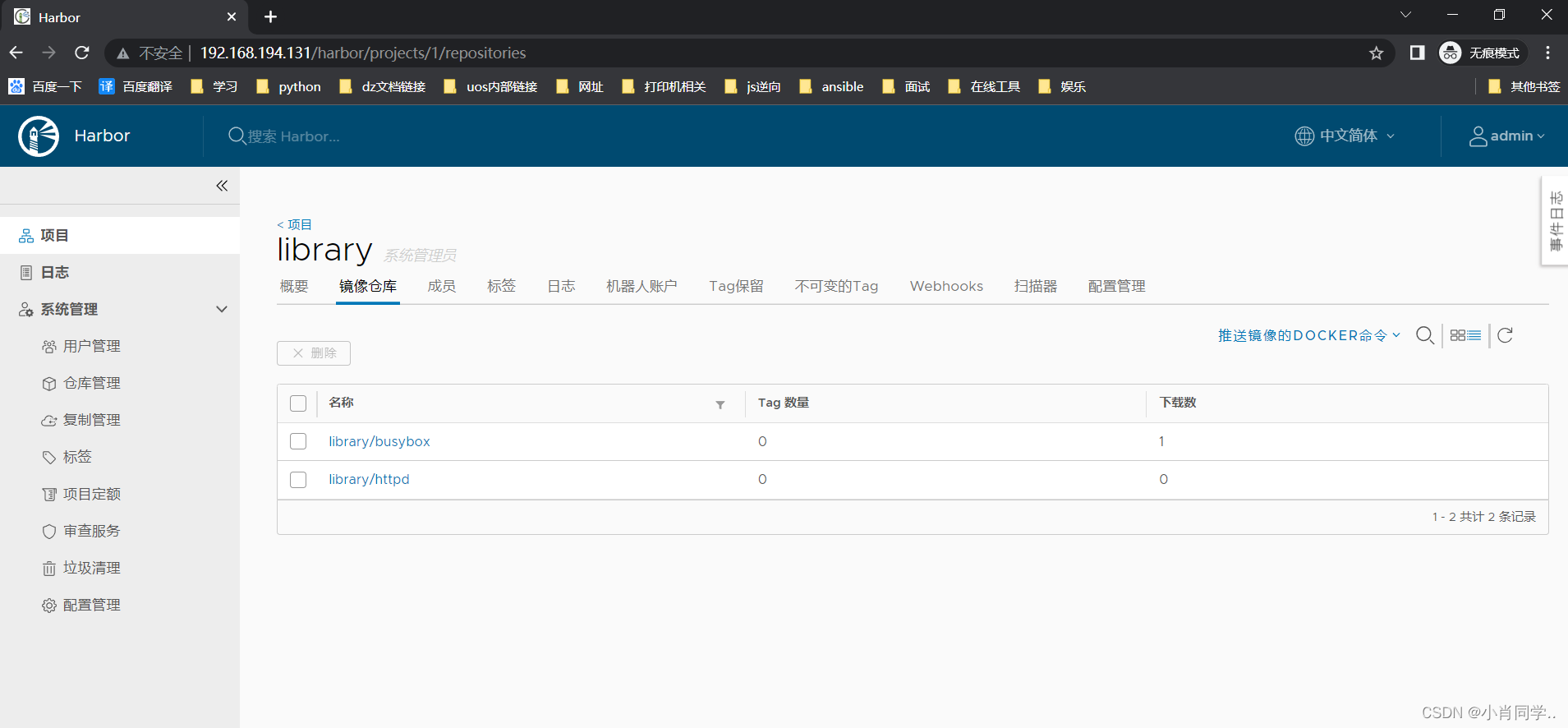Switch to the 不可变的Tag tab
This screenshot has height=728, width=1568.
(836, 286)
